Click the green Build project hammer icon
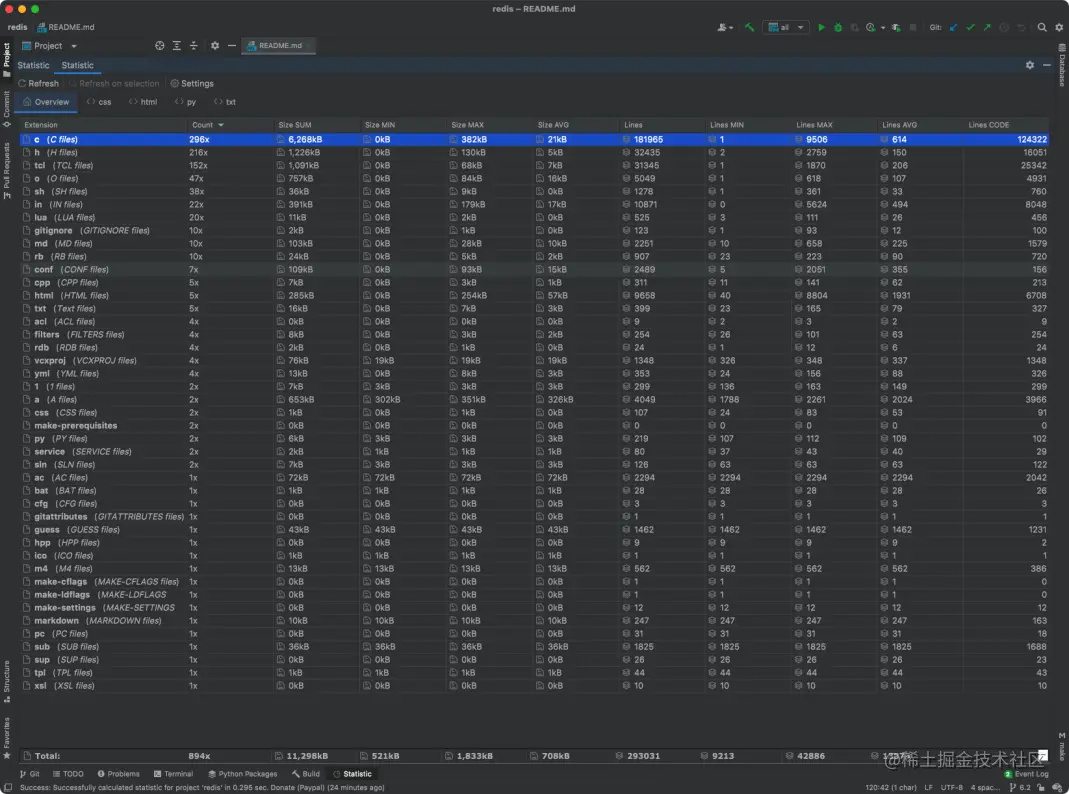 pos(749,27)
